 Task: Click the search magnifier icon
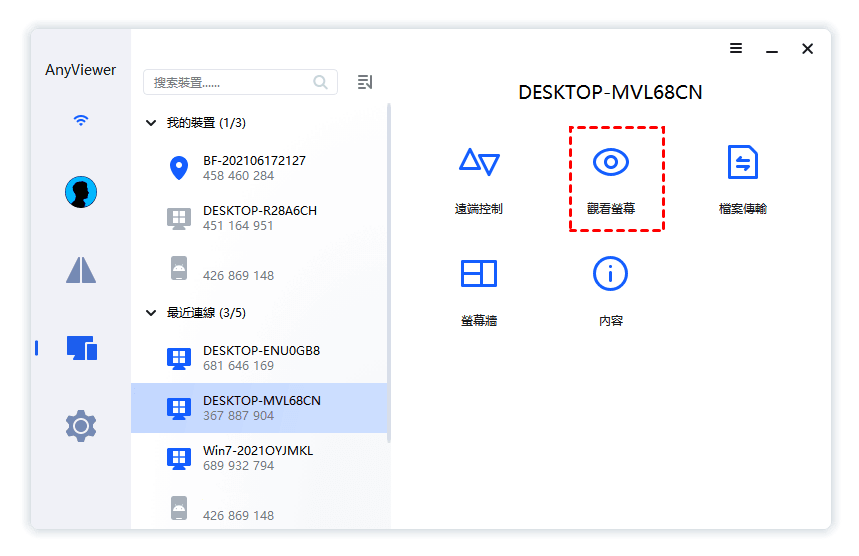pos(321,82)
